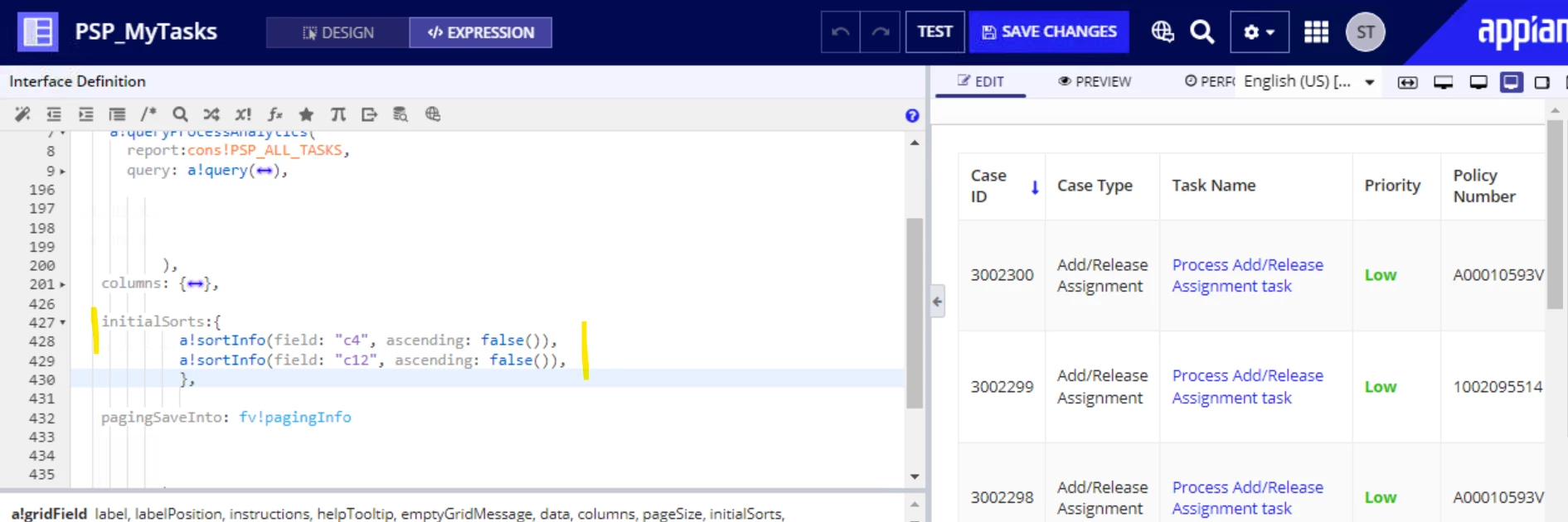
Task: Click cons!PSP_ALL_TASKS constant in code
Action: coord(265,150)
